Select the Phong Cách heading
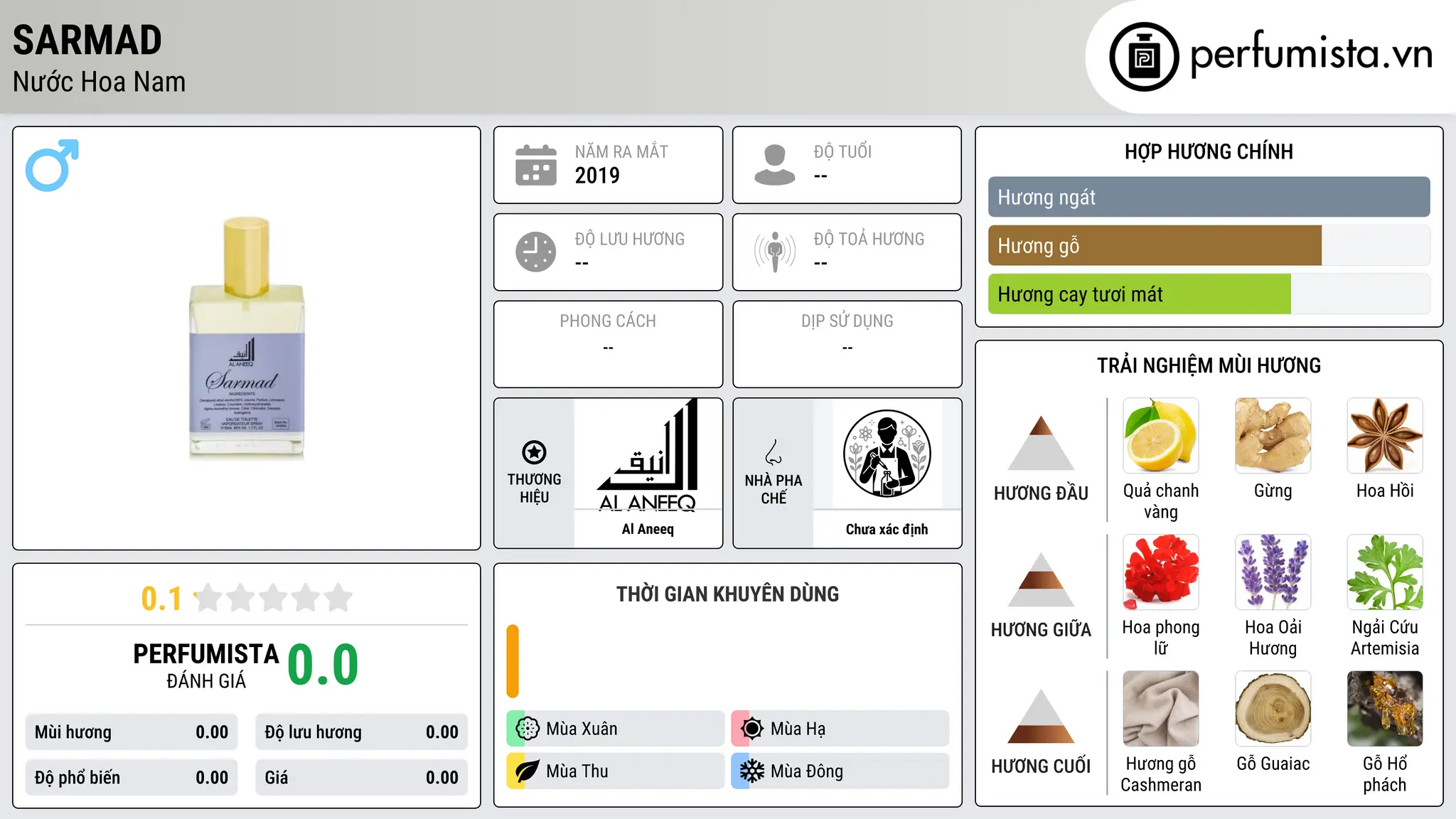Image resolution: width=1456 pixels, height=819 pixels. pyautogui.click(x=608, y=321)
